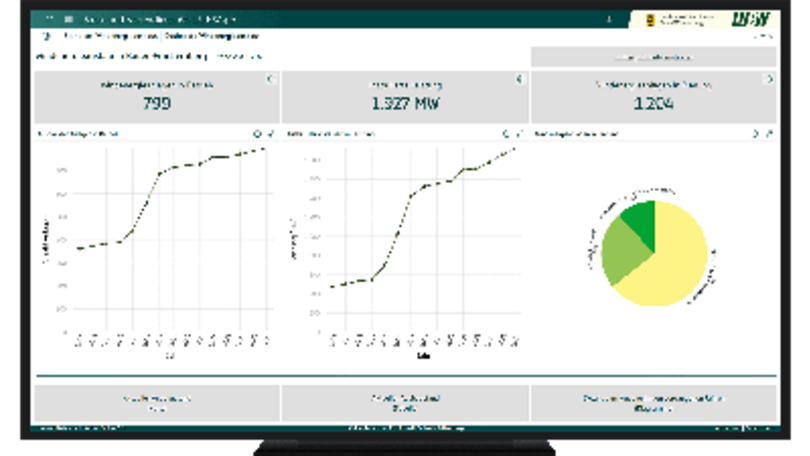Click the Baden-Württemberg coat of arms logo
This screenshot has height=456, width=810.
click(x=651, y=19)
